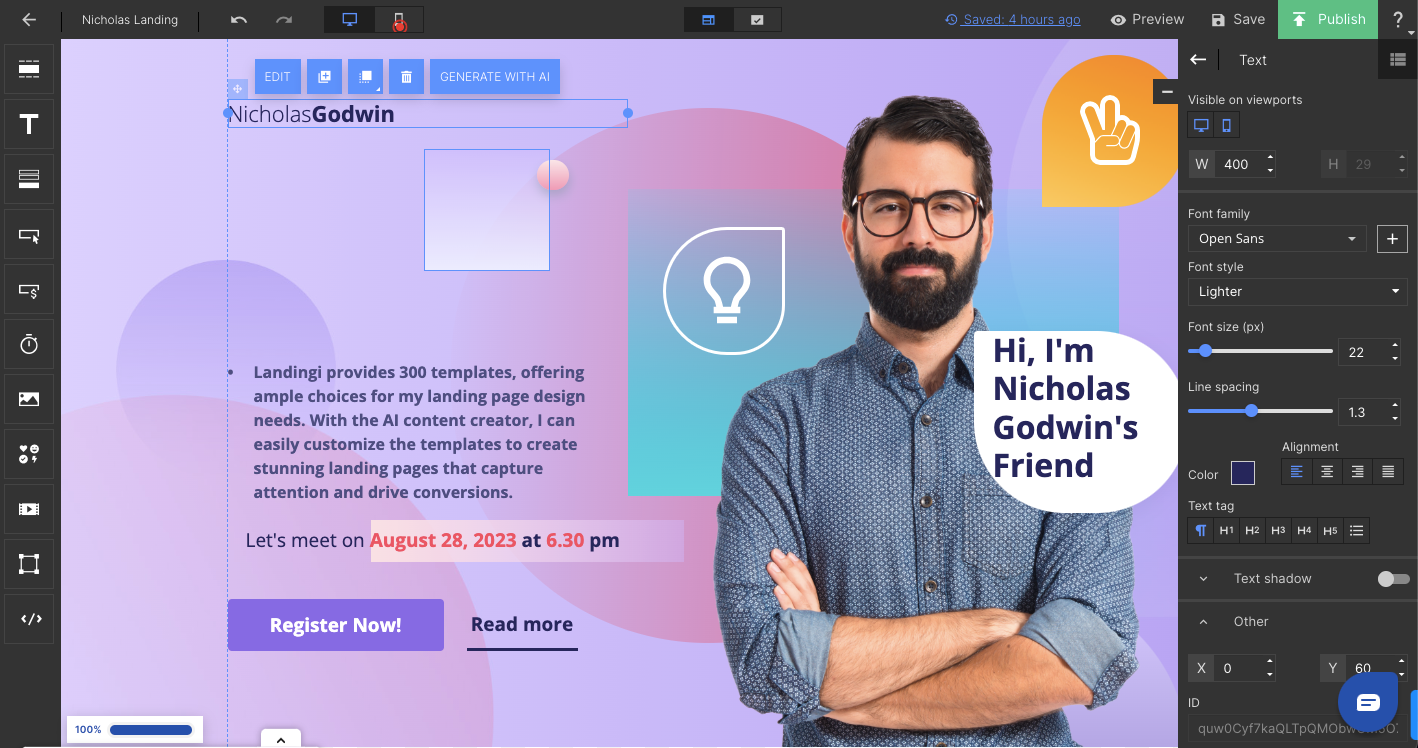Duplicate the selected text element
The image size is (1418, 748).
click(x=324, y=77)
